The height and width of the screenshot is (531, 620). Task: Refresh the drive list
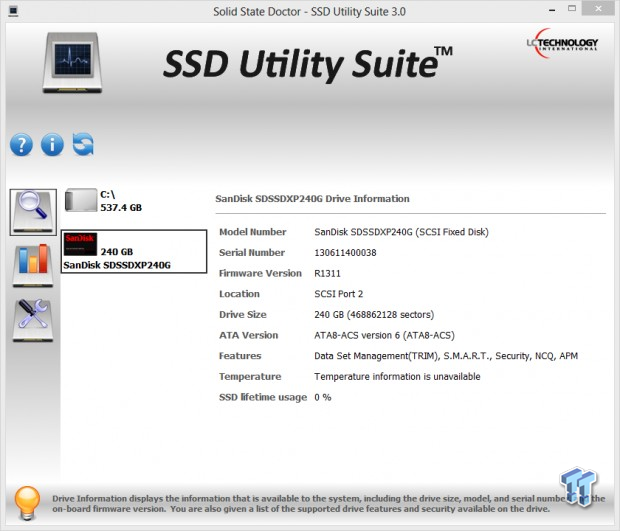(x=83, y=144)
